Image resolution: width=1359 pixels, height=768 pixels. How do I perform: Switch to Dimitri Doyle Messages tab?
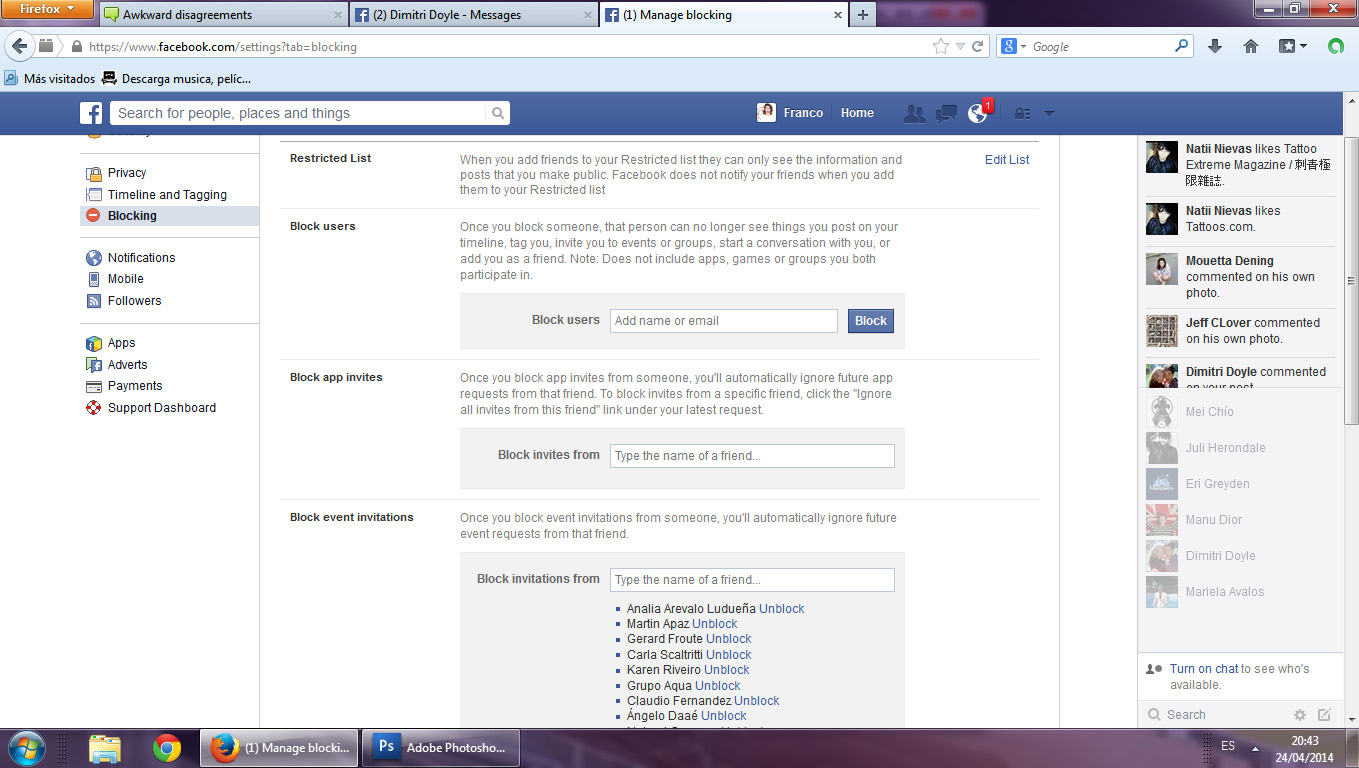click(474, 15)
